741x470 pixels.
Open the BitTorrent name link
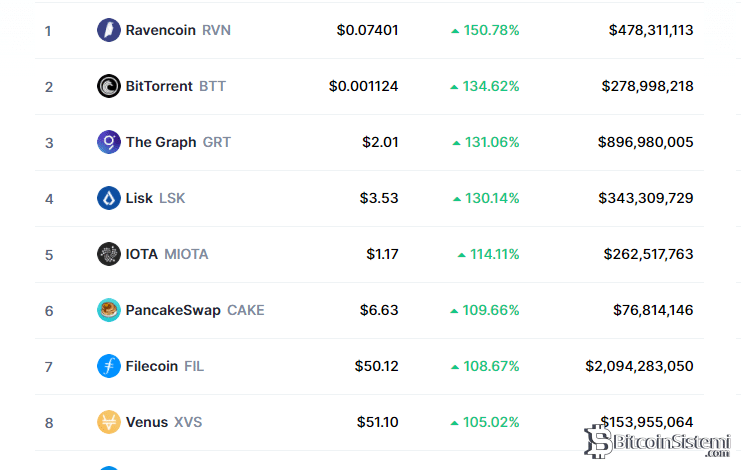click(x=159, y=86)
